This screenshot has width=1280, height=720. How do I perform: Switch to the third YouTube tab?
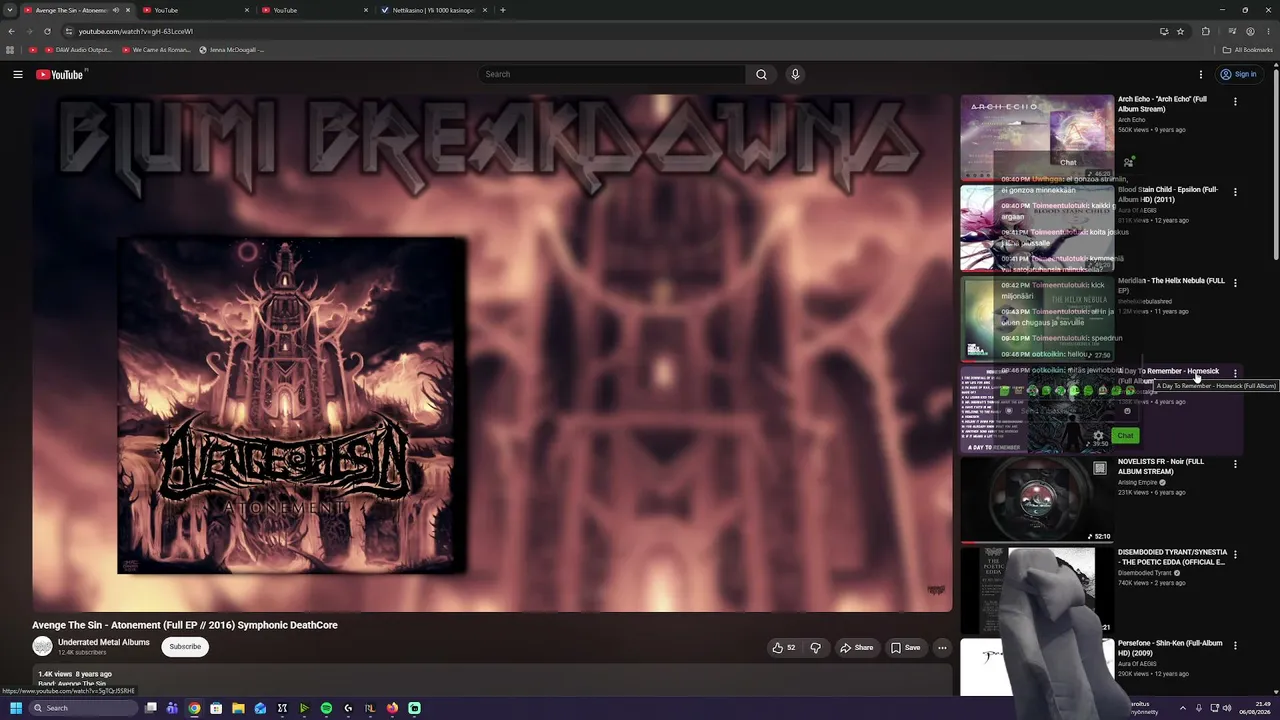[x=315, y=10]
